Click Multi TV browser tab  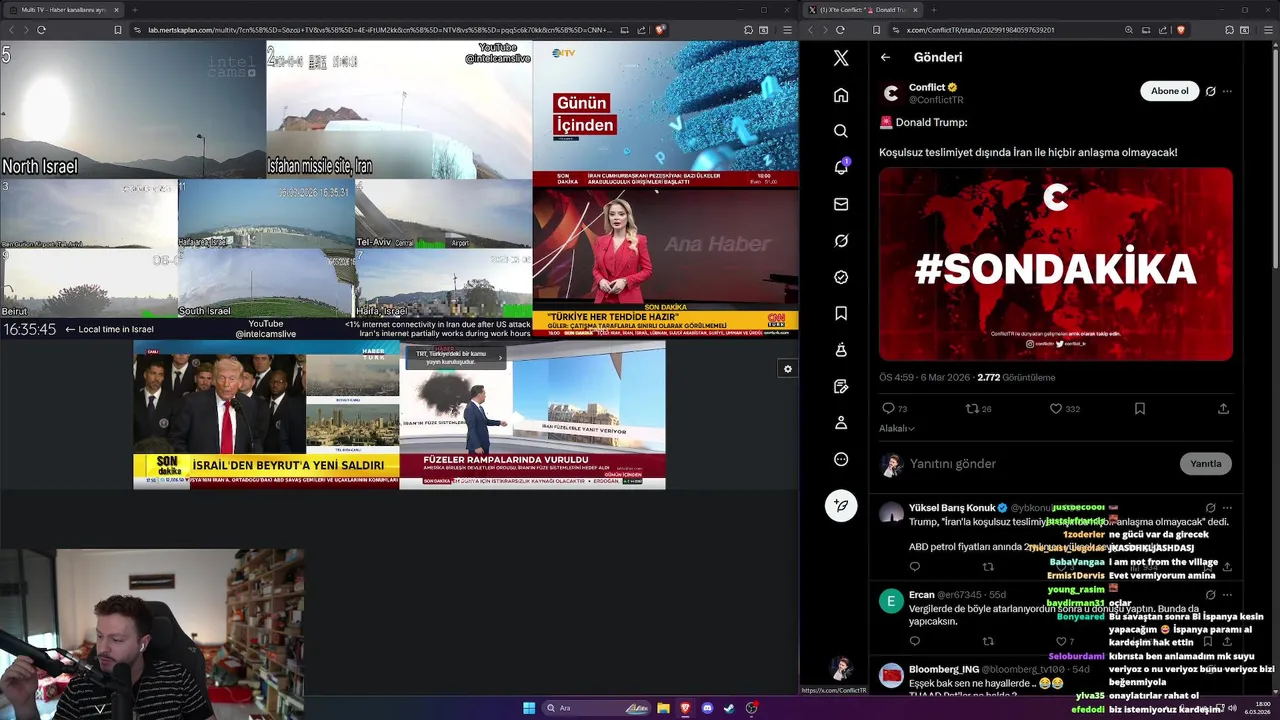click(62, 10)
